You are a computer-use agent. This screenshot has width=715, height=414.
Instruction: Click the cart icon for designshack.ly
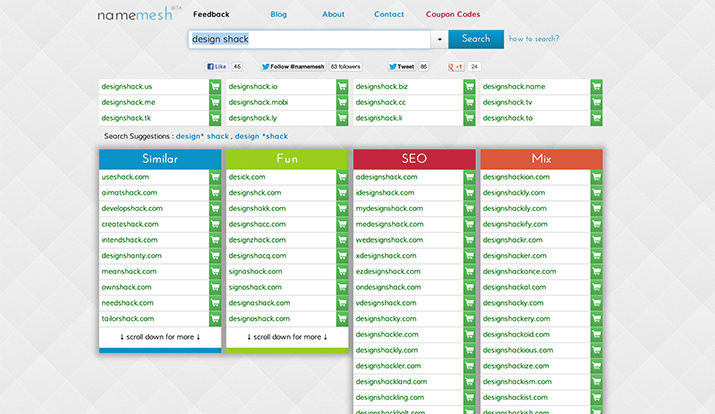[342, 118]
